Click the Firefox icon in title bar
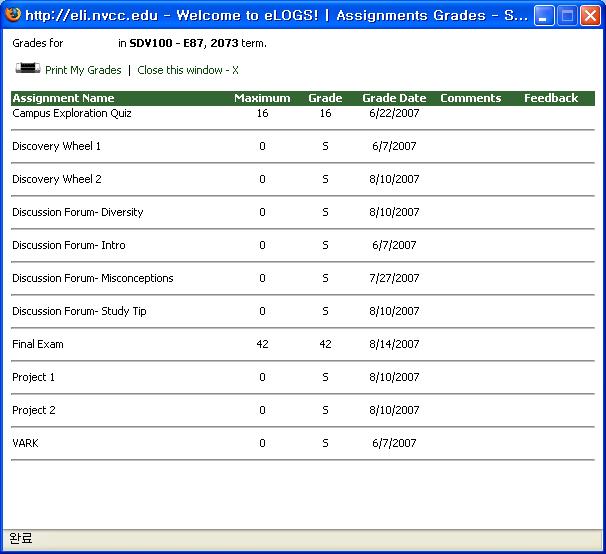Screen dimensions: 606x554 (x=13, y=15)
